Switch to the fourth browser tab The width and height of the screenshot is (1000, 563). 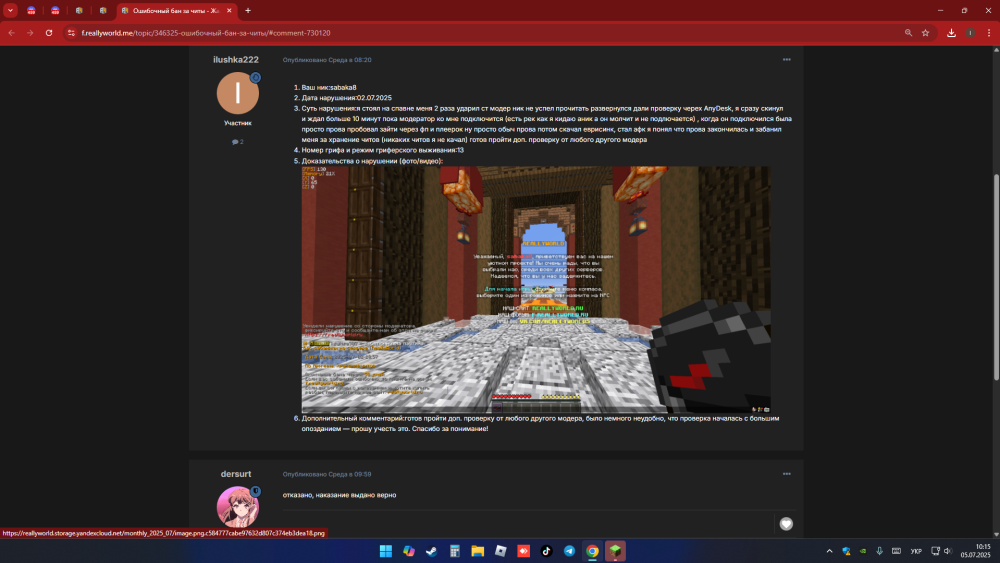(x=103, y=10)
